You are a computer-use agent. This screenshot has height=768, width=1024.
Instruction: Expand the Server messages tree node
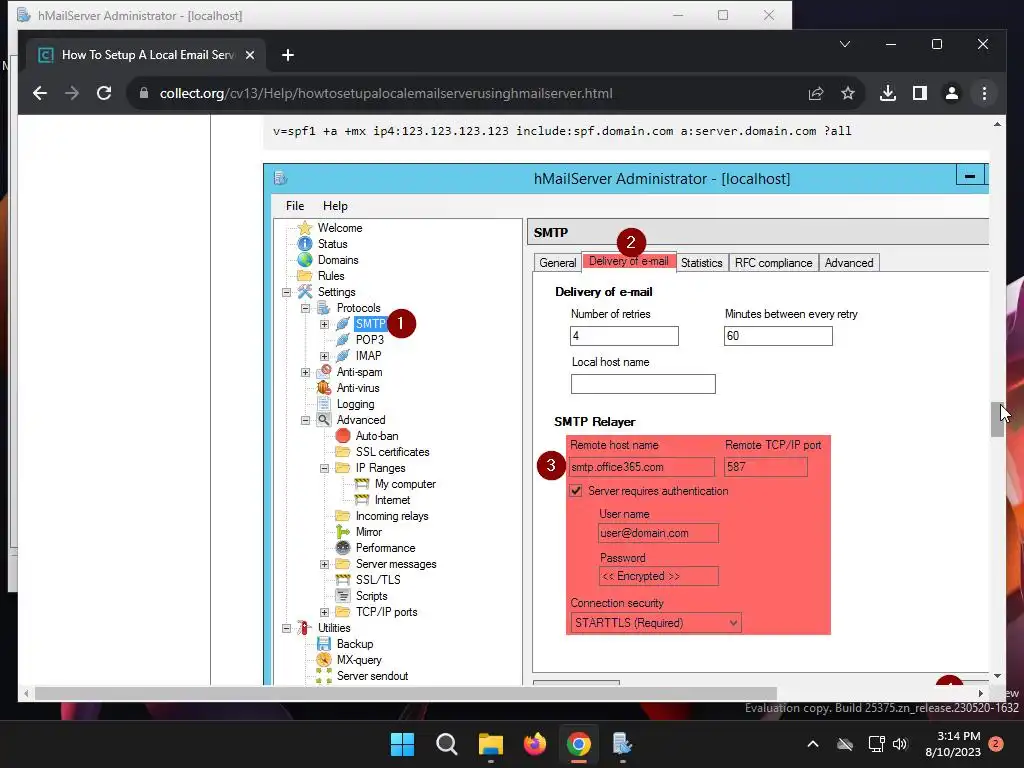pos(325,564)
